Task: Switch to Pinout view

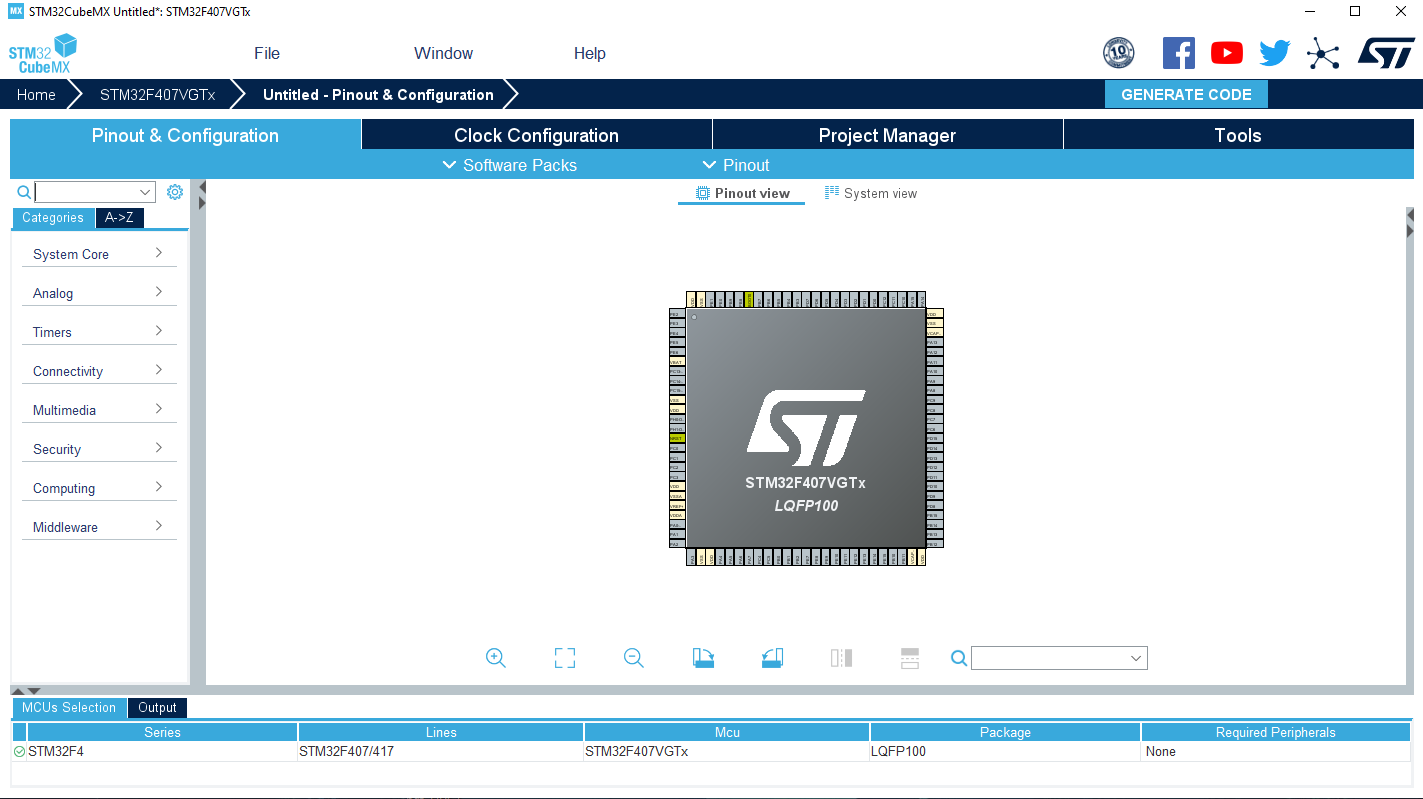Action: (740, 193)
